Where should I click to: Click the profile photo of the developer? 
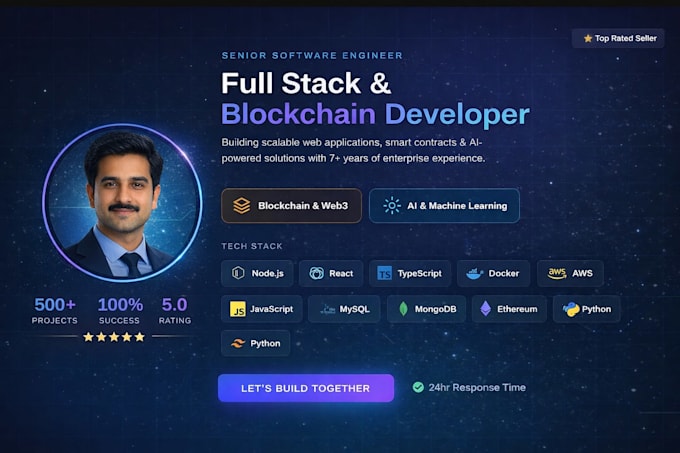122,203
